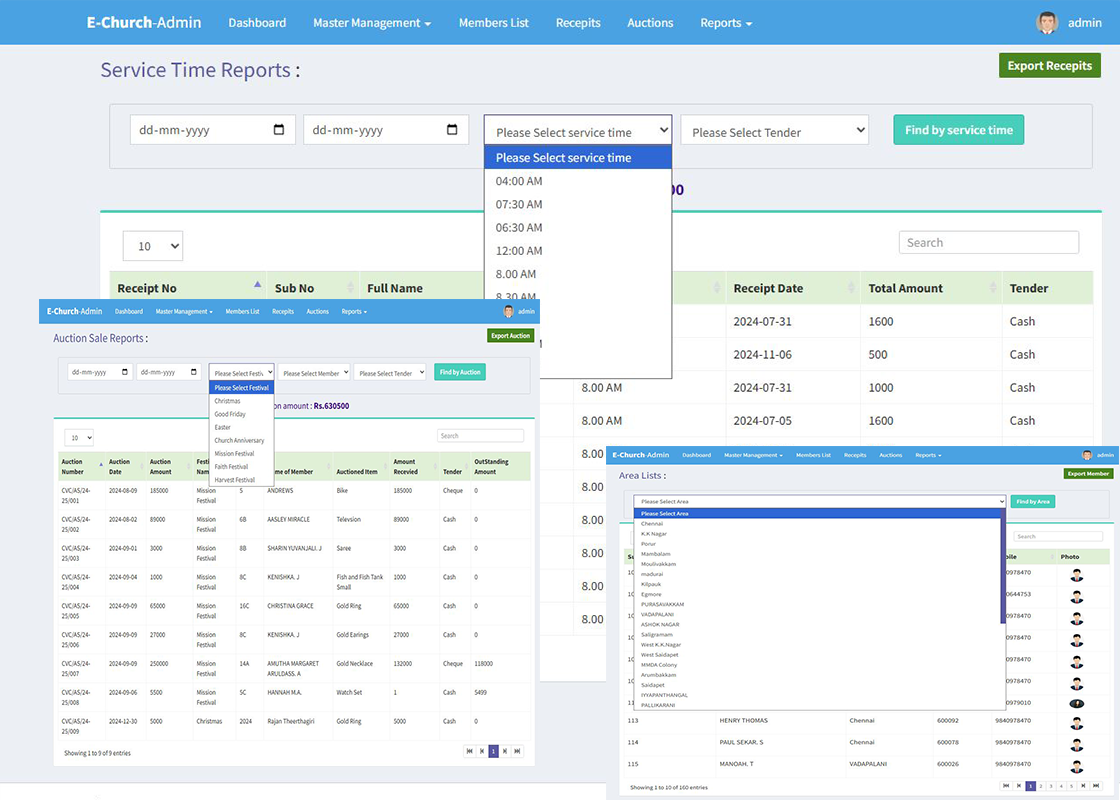
Task: Jump to first page in Area Lists pagination
Action: point(1006,786)
